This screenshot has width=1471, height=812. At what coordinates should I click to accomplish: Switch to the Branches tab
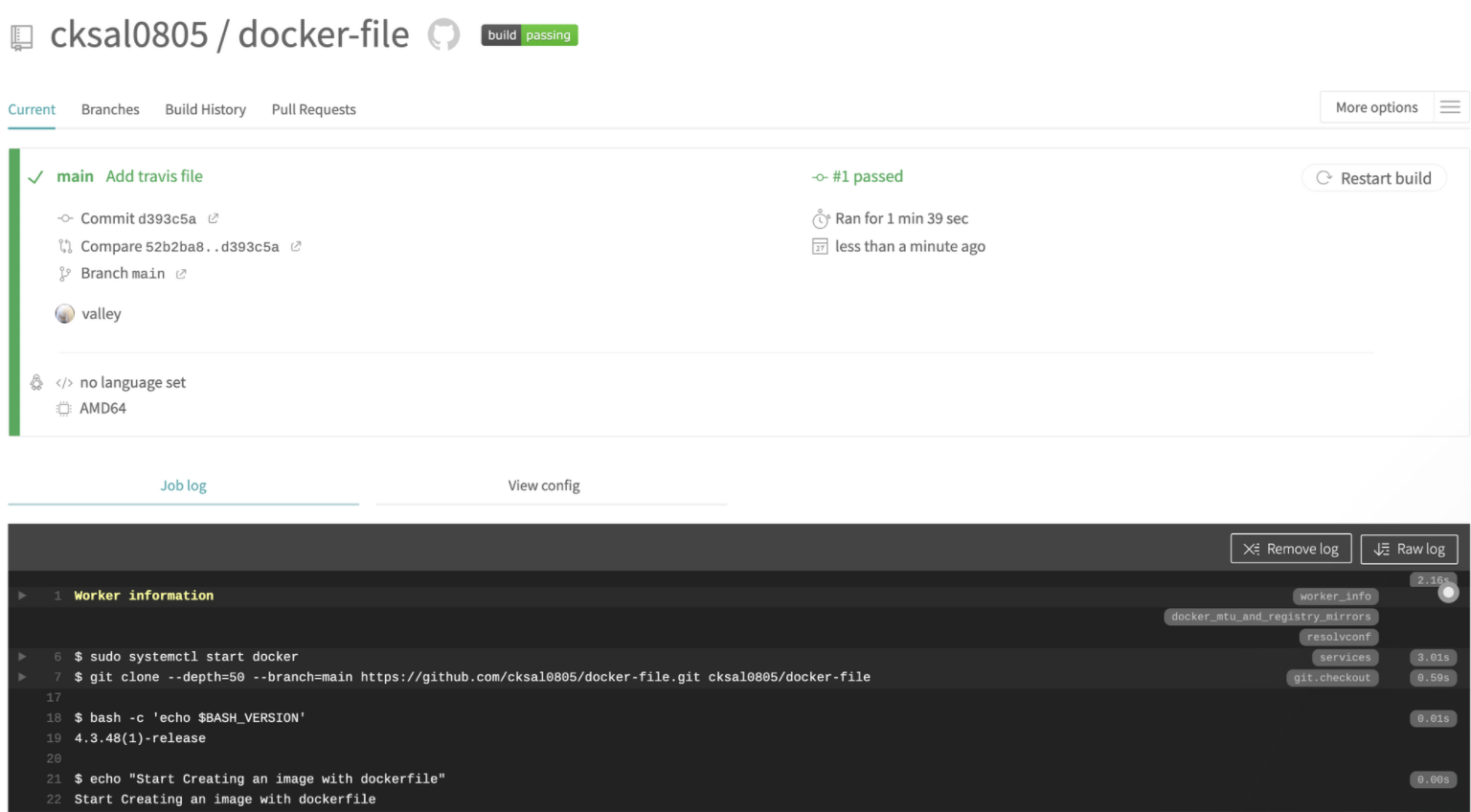110,109
